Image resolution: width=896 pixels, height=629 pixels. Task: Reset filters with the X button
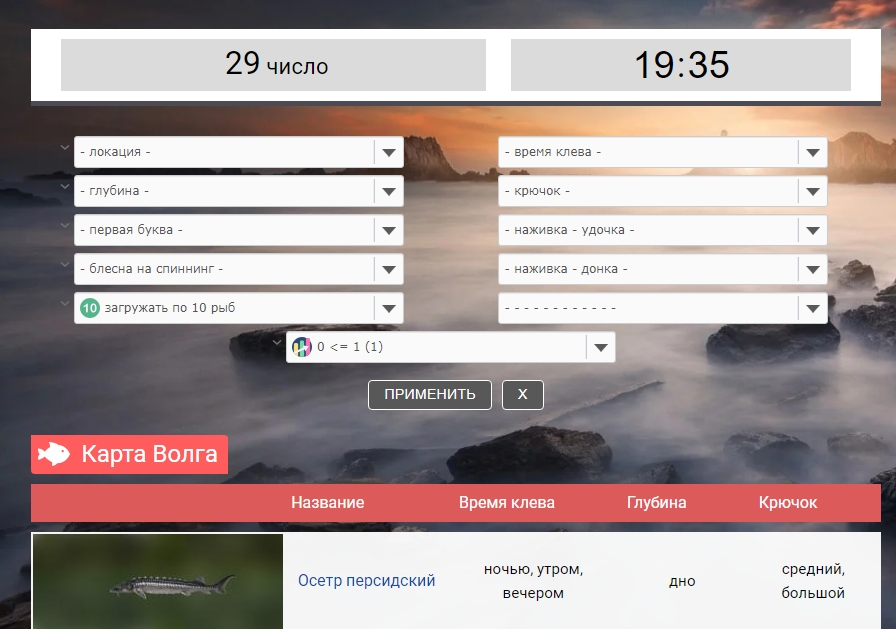pyautogui.click(x=522, y=394)
